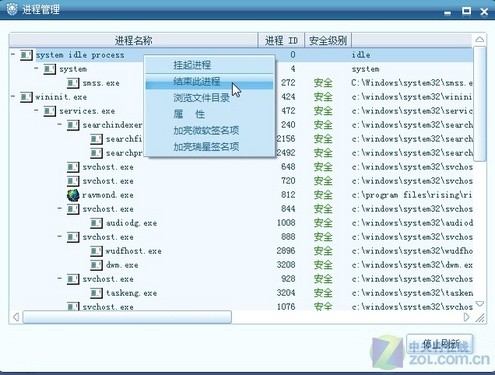
Task: Click the icon next to taskeng.exe
Action: coord(96,293)
